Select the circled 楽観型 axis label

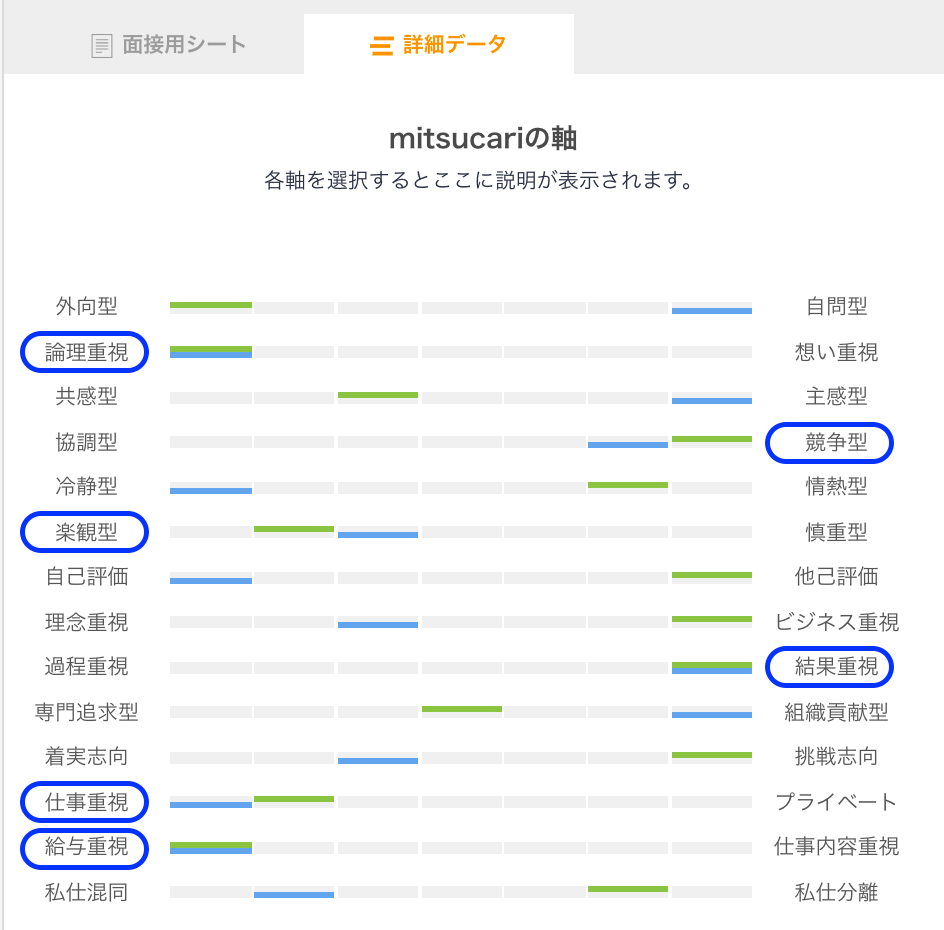84,532
